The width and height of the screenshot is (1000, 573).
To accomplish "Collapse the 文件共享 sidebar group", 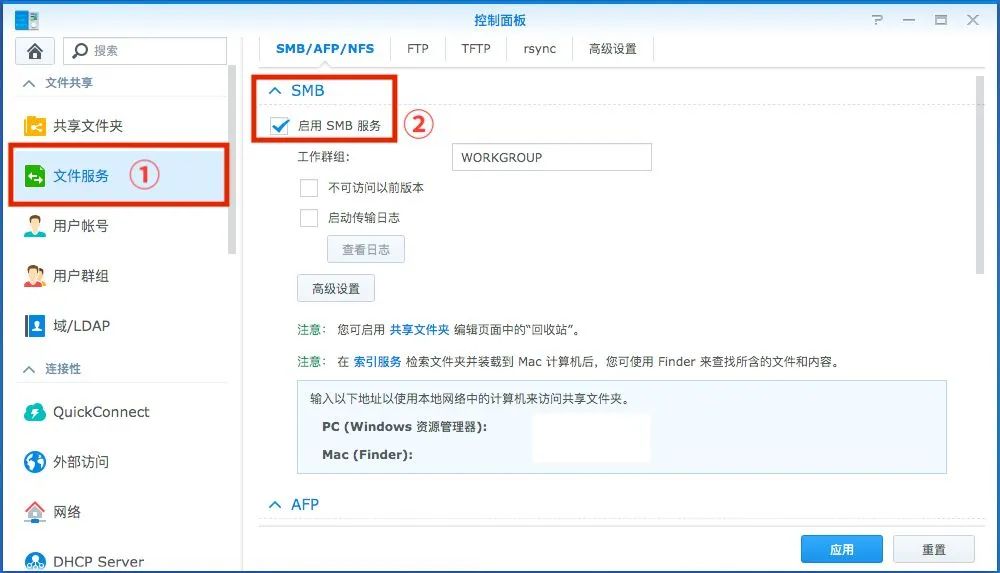I will pos(29,83).
